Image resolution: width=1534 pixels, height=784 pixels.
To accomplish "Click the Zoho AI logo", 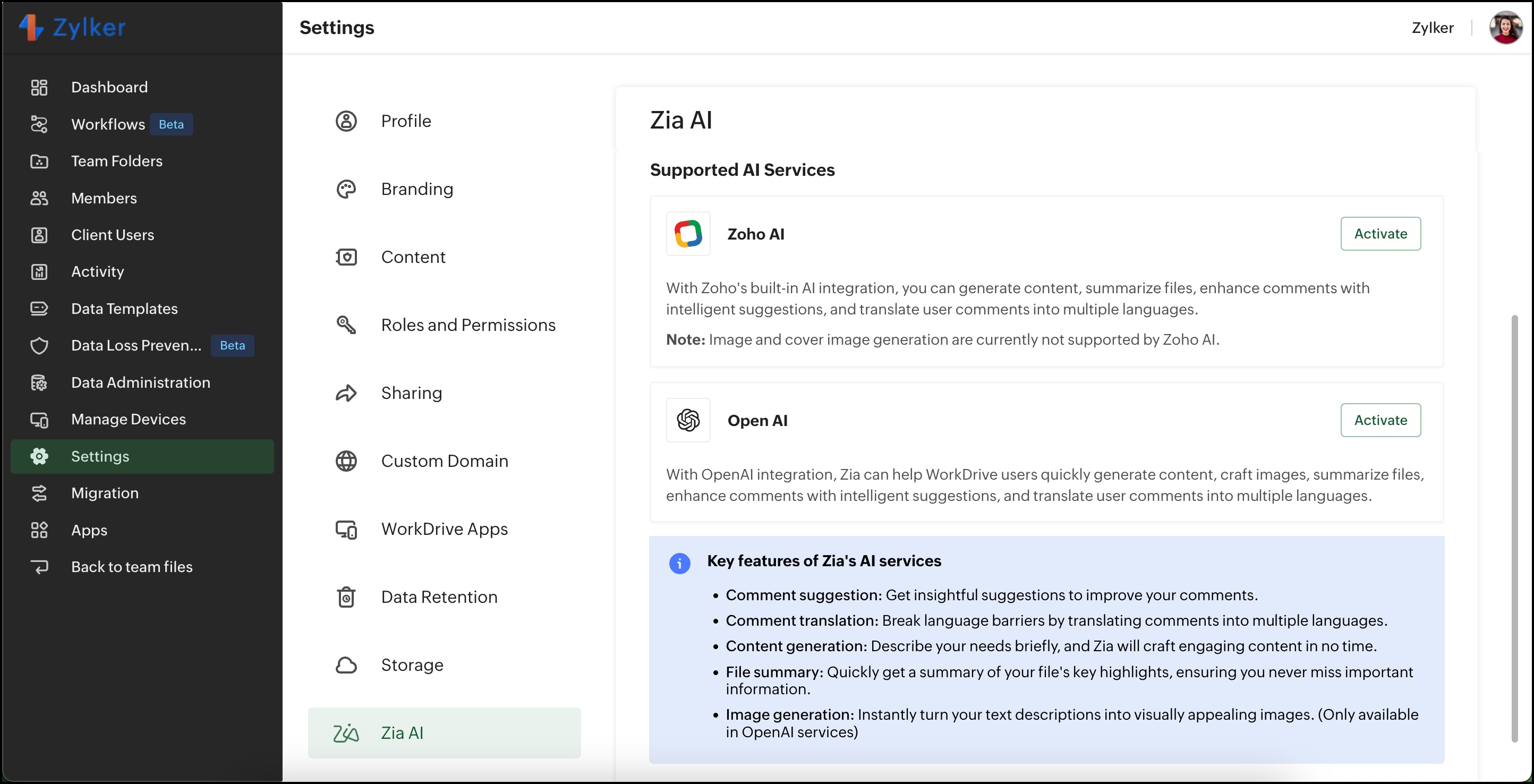I will 688,234.
